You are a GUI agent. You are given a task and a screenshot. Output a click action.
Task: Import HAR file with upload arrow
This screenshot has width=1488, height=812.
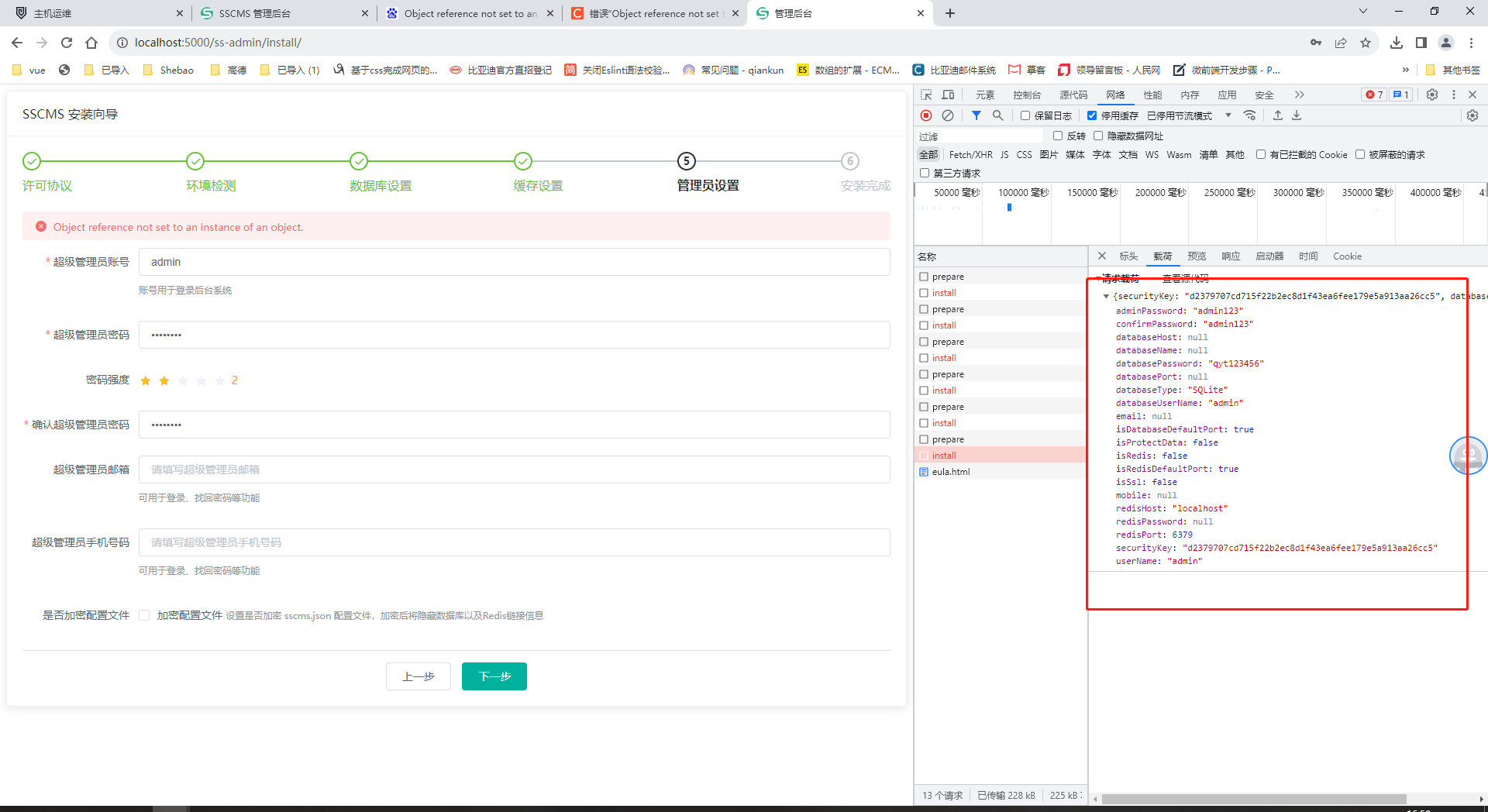pos(1278,115)
